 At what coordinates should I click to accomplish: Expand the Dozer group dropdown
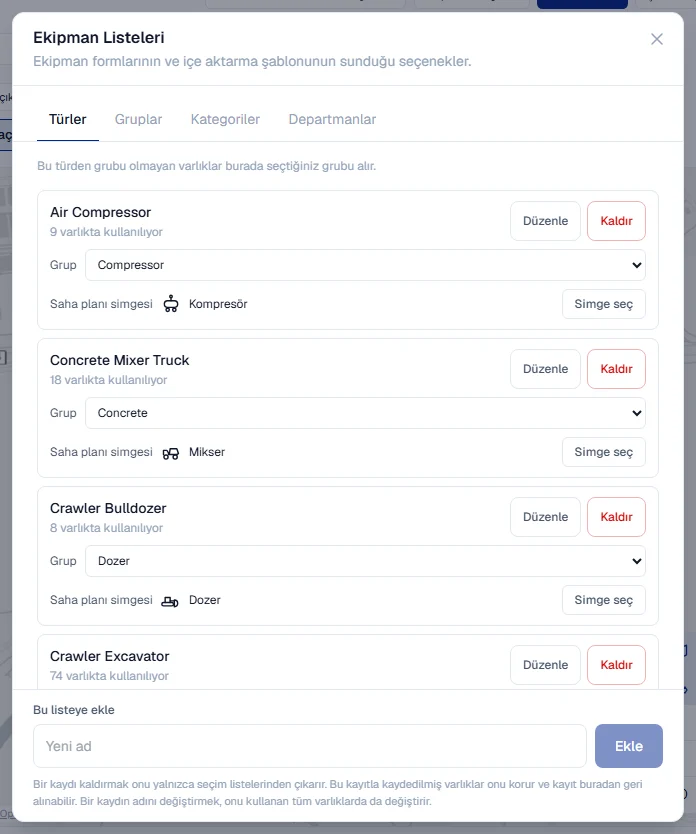point(365,561)
